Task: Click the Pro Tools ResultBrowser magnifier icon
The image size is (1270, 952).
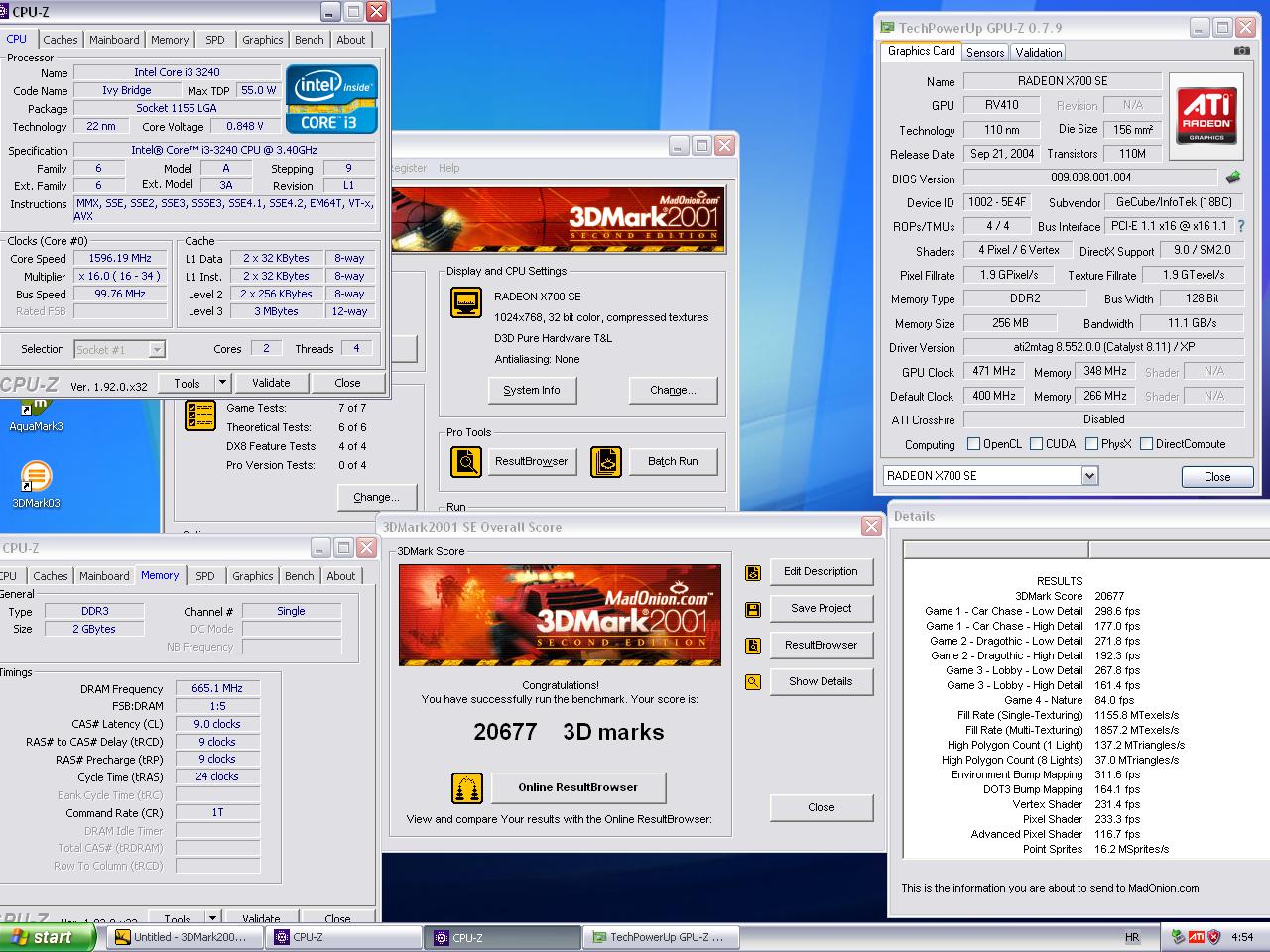Action: 466,461
